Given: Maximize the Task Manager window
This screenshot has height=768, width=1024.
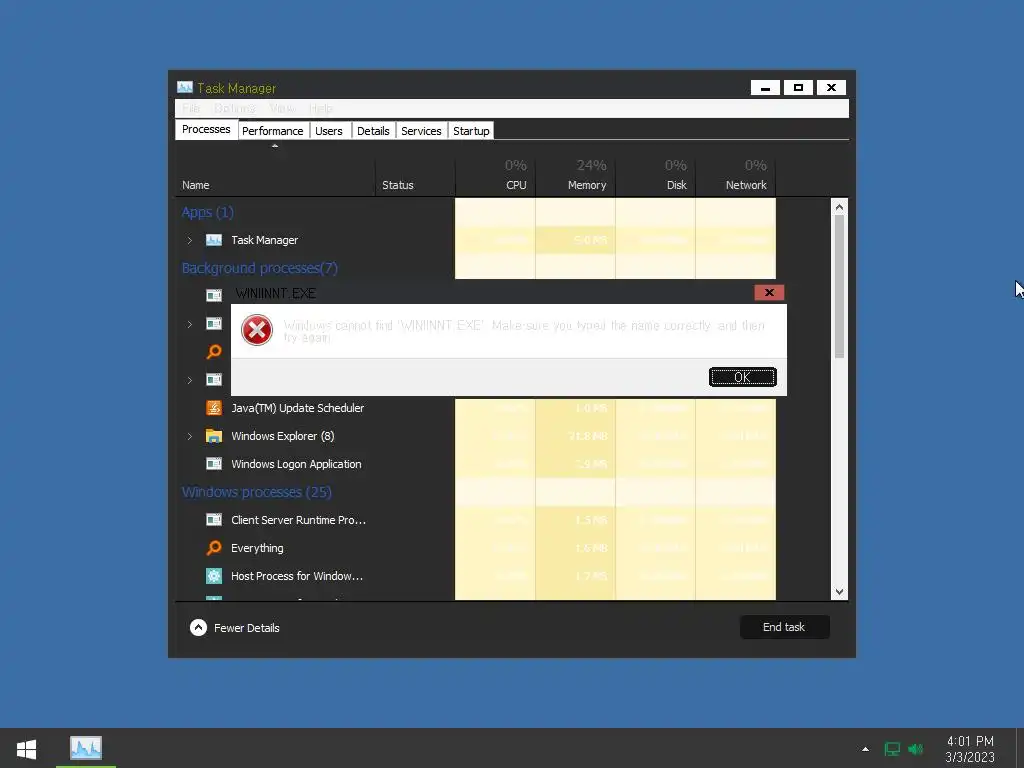Looking at the screenshot, I should (x=798, y=88).
